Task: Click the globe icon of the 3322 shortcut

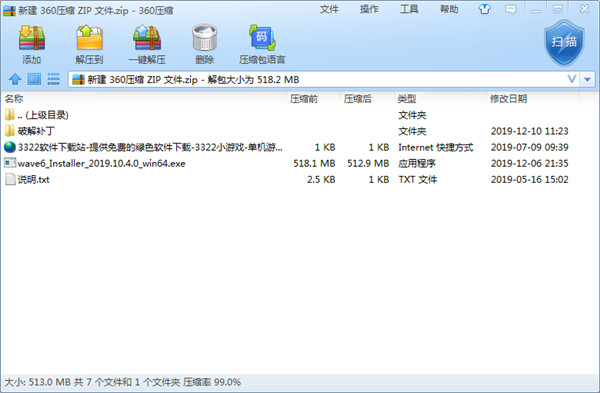Action: coord(10,147)
